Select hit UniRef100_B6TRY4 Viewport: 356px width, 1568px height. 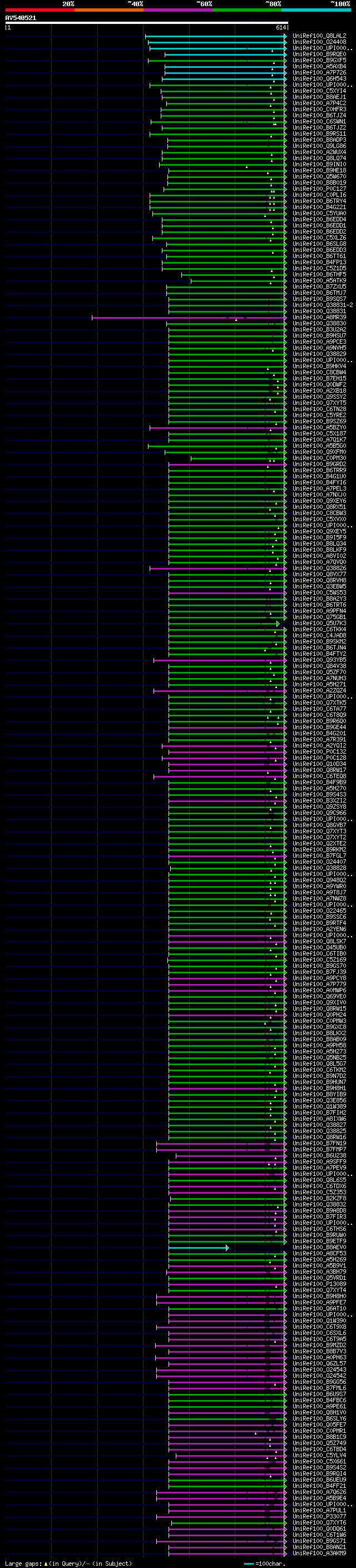pos(319,201)
